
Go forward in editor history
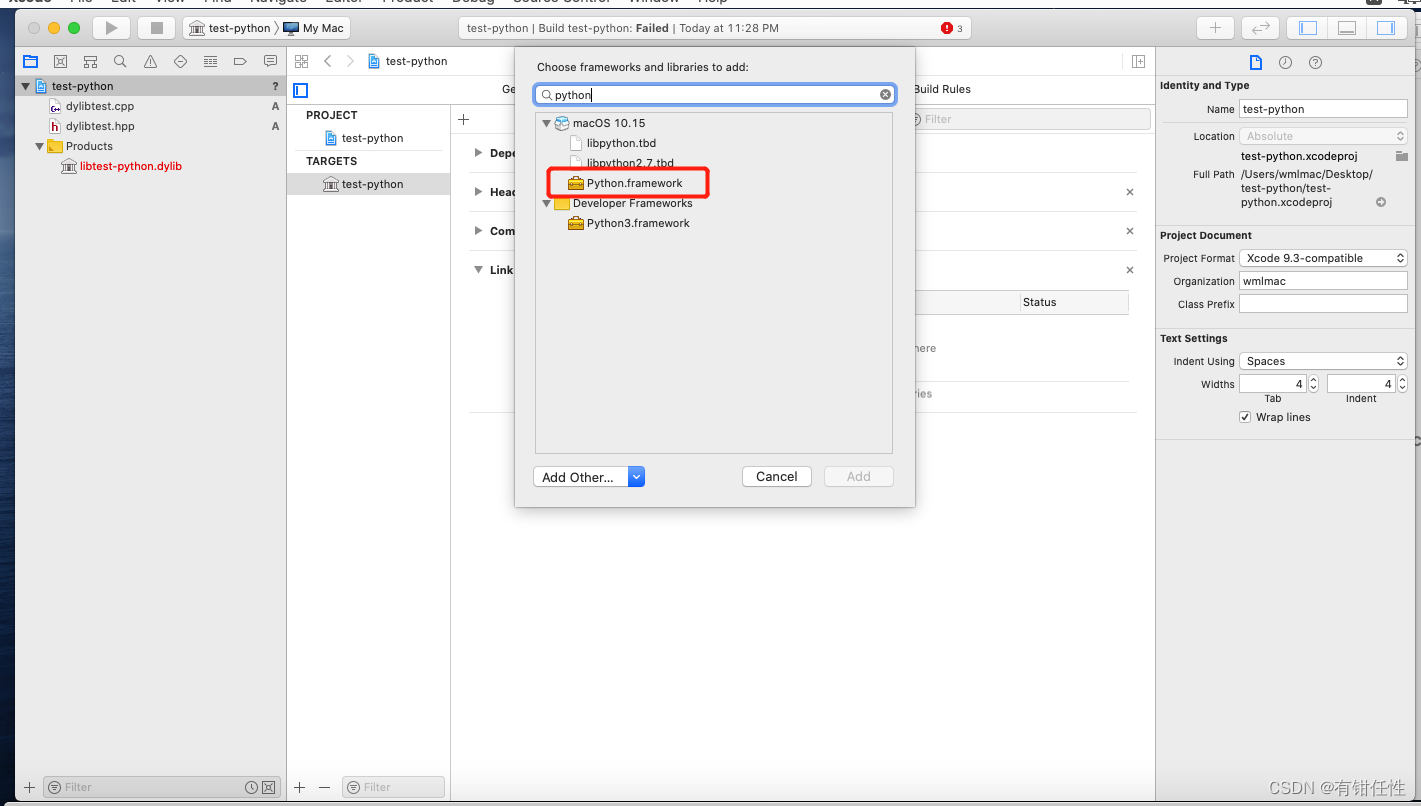[x=350, y=61]
